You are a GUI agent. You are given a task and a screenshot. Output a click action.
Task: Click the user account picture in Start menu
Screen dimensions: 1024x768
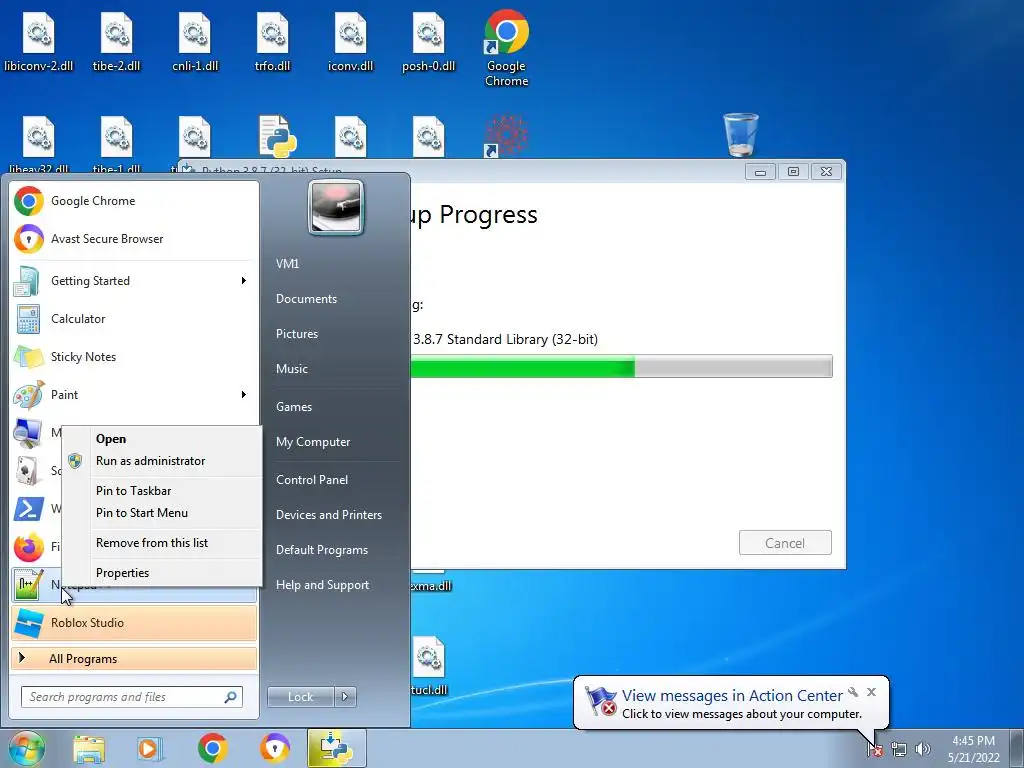coord(336,208)
